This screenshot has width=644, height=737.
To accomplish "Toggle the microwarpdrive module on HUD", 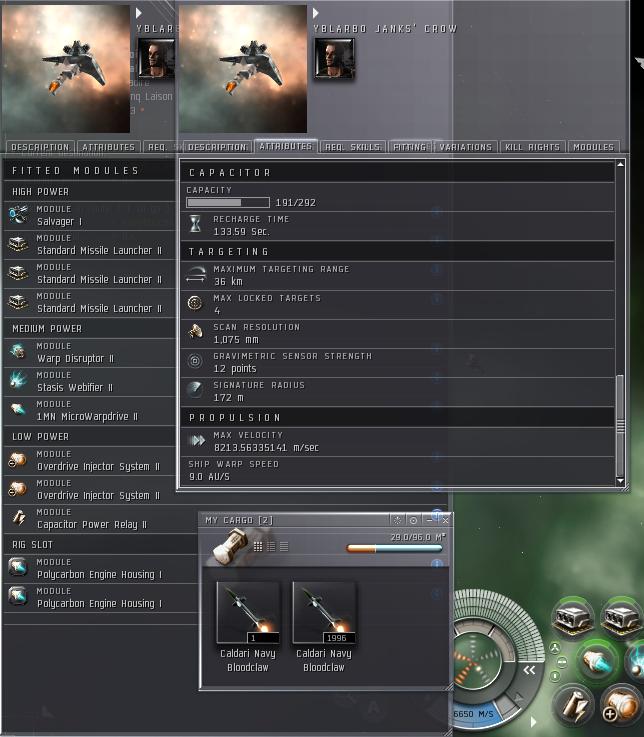I will click(x=599, y=661).
